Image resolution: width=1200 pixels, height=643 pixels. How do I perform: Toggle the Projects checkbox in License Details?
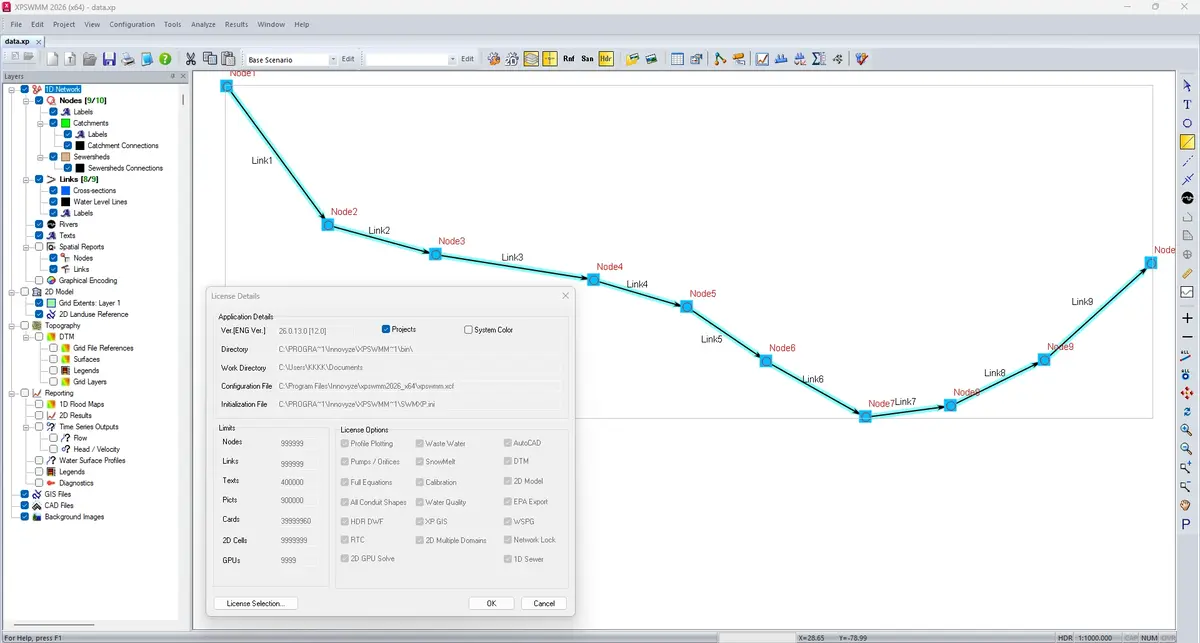[x=386, y=329]
